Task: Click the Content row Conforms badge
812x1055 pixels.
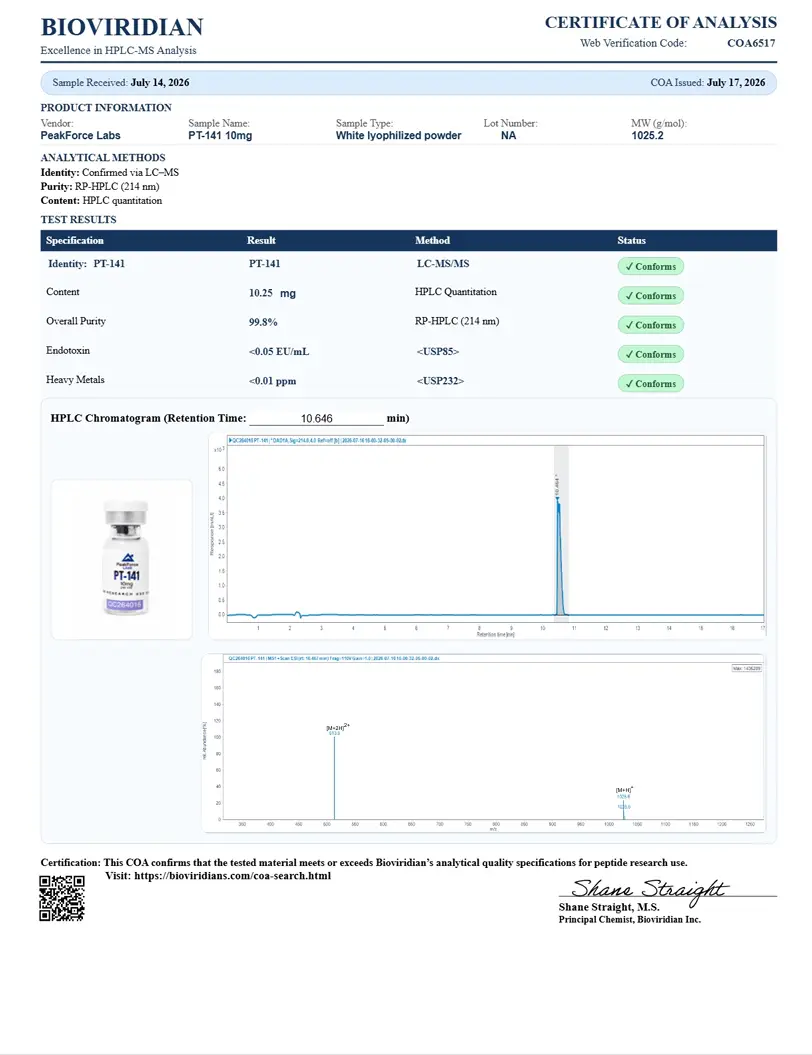Action: [651, 295]
